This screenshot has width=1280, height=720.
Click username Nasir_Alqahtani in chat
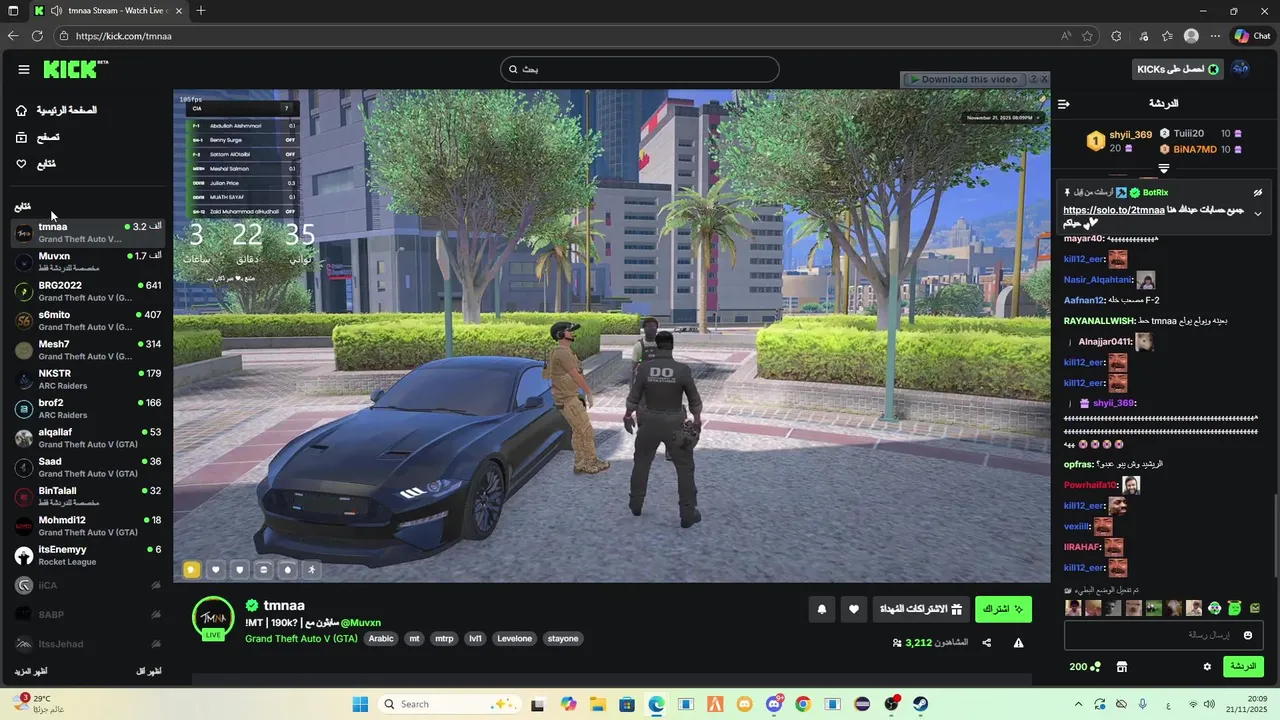pos(1098,280)
